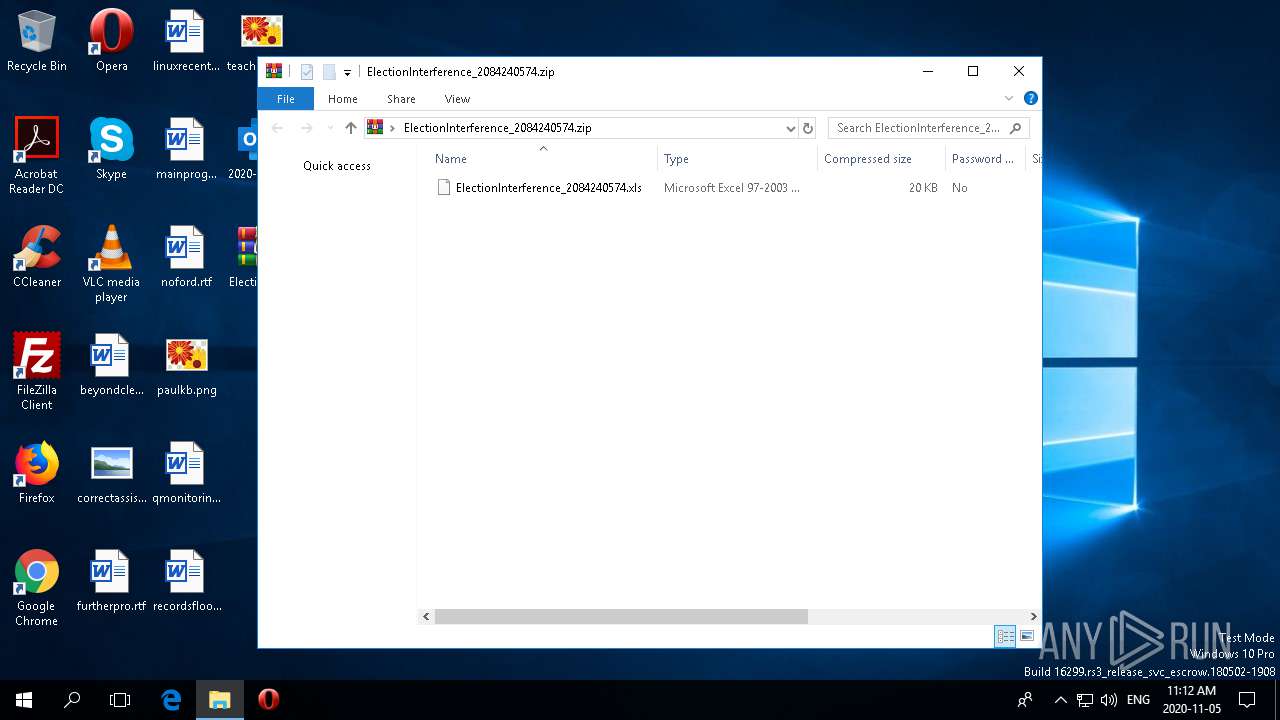Open furtherpro.rtf document icon

111,580
